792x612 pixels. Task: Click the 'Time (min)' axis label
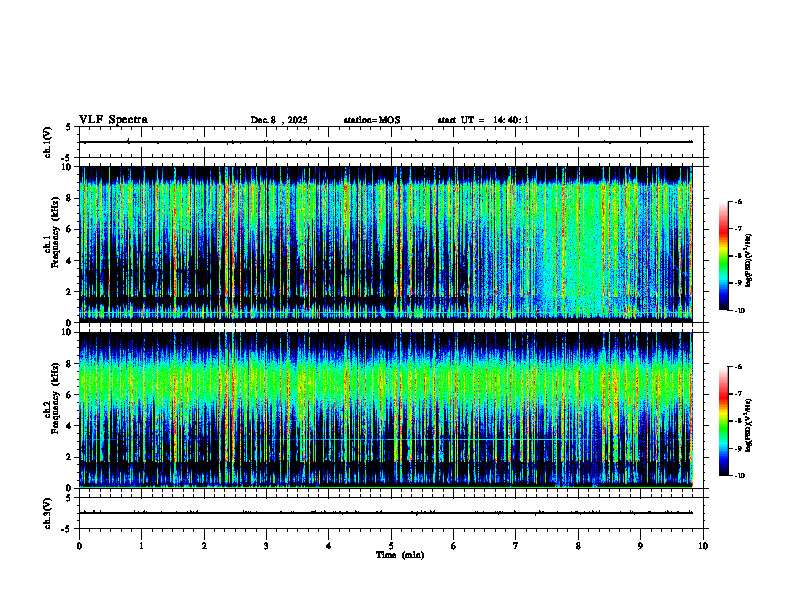point(400,555)
